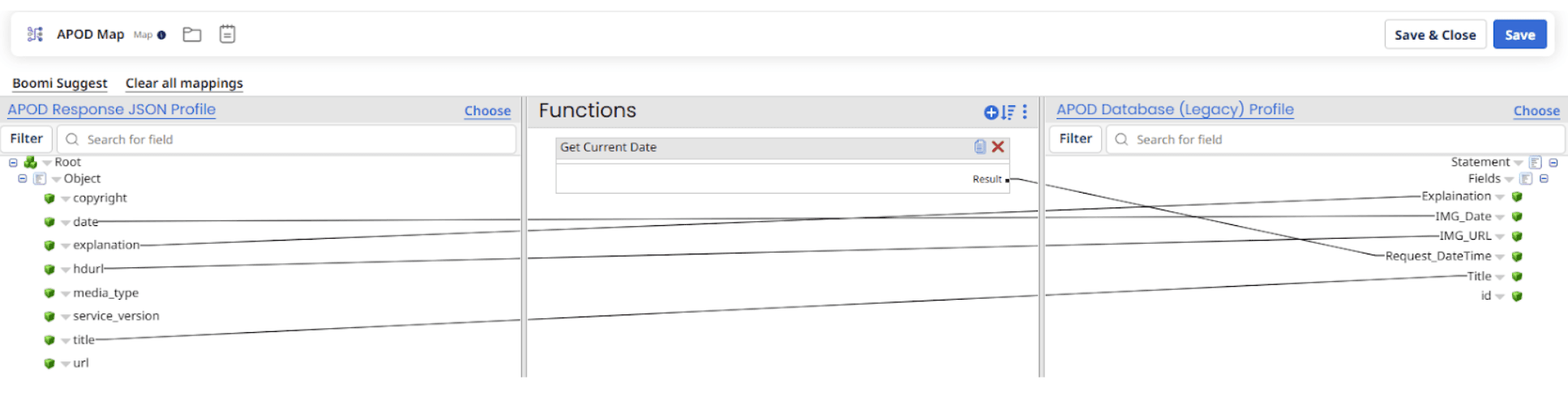Collapse the Object node in source profile

(x=23, y=178)
